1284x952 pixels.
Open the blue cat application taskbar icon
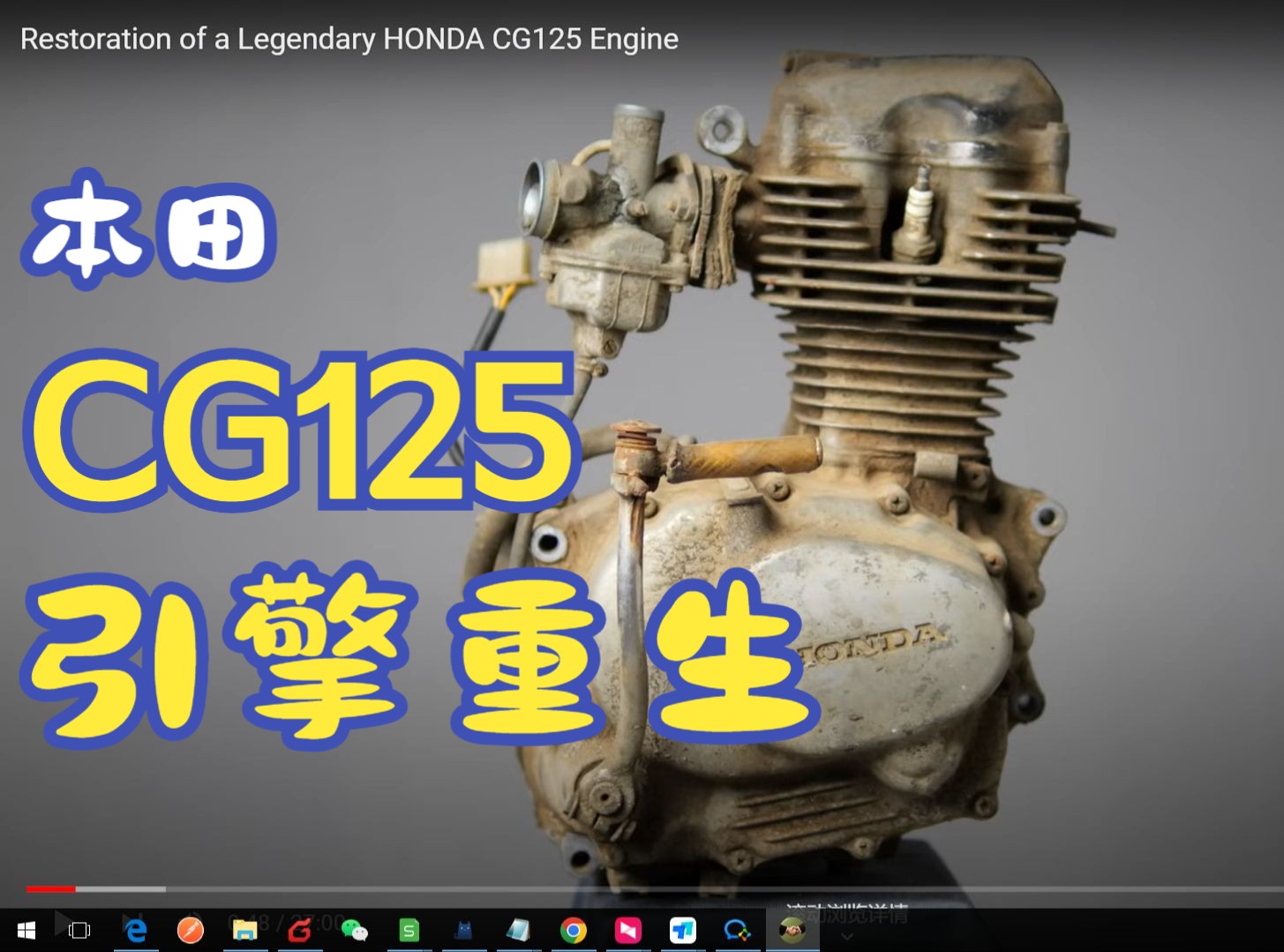(x=464, y=930)
